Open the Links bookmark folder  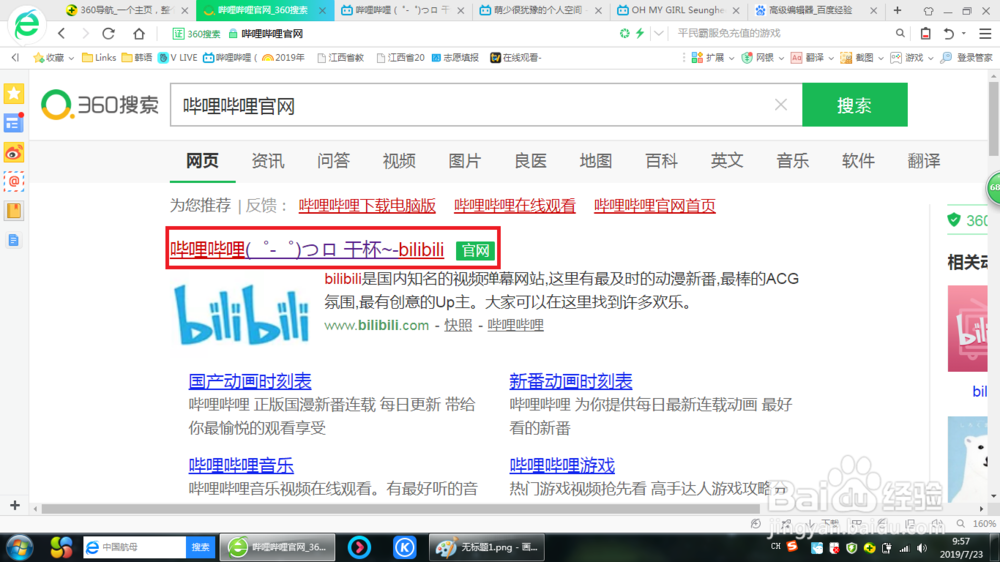[x=99, y=58]
